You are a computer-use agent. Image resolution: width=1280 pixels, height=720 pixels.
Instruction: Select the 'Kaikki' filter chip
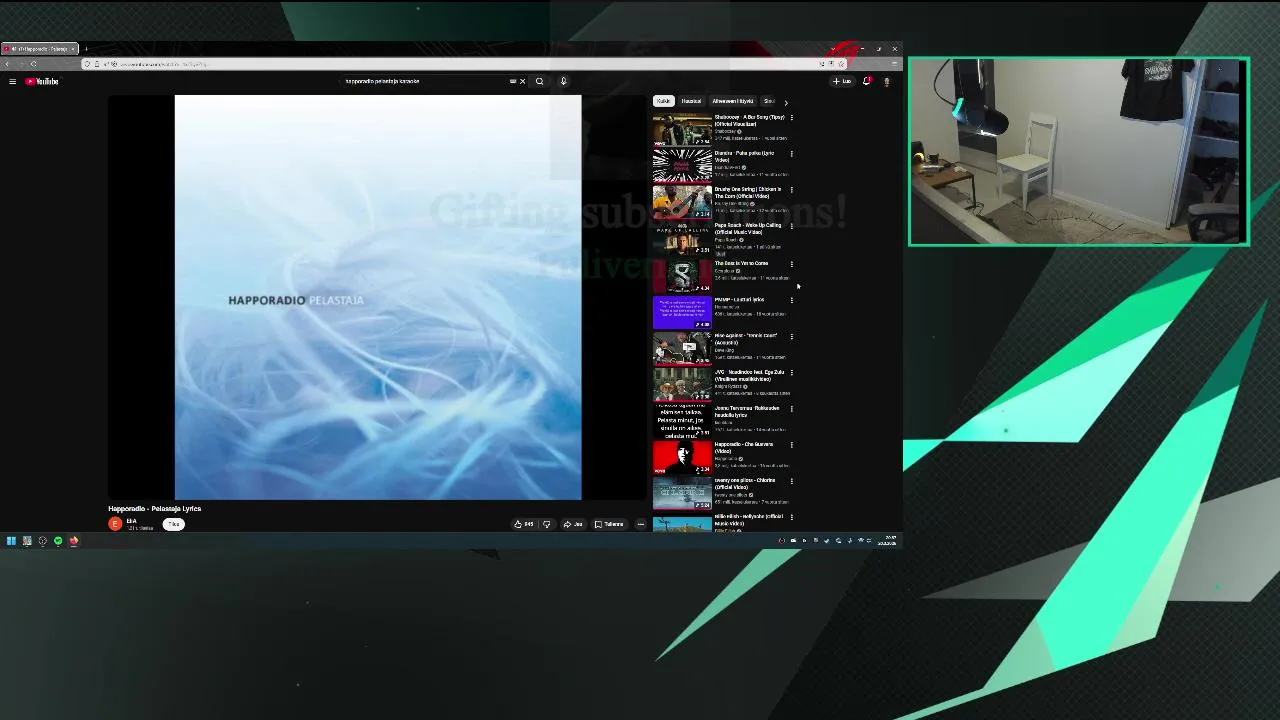pyautogui.click(x=663, y=101)
